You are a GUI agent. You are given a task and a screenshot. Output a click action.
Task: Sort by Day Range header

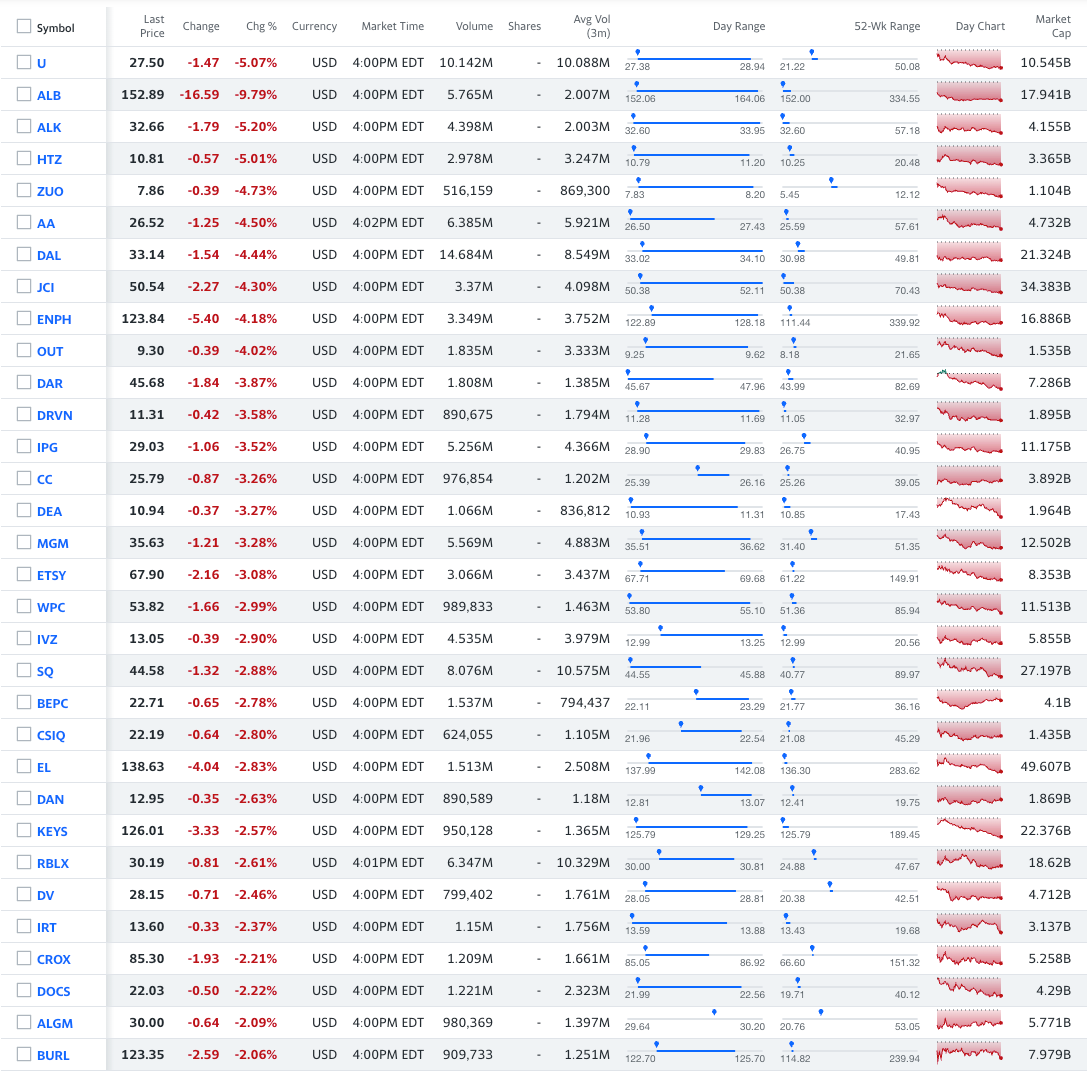coord(738,26)
